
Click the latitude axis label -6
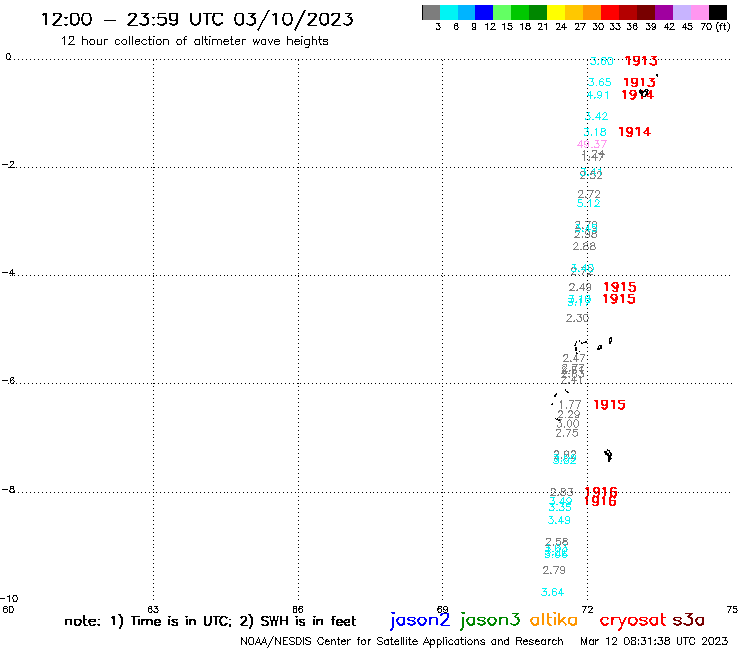8,381
